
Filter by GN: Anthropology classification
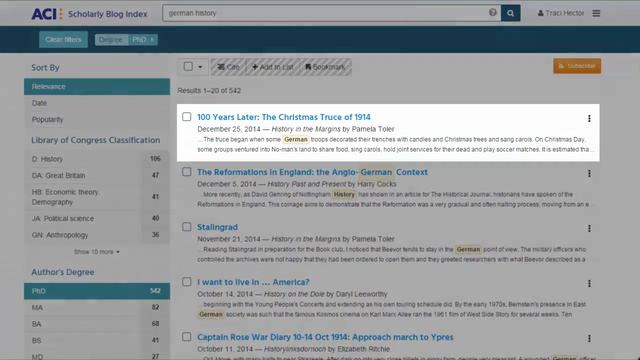click(97, 235)
